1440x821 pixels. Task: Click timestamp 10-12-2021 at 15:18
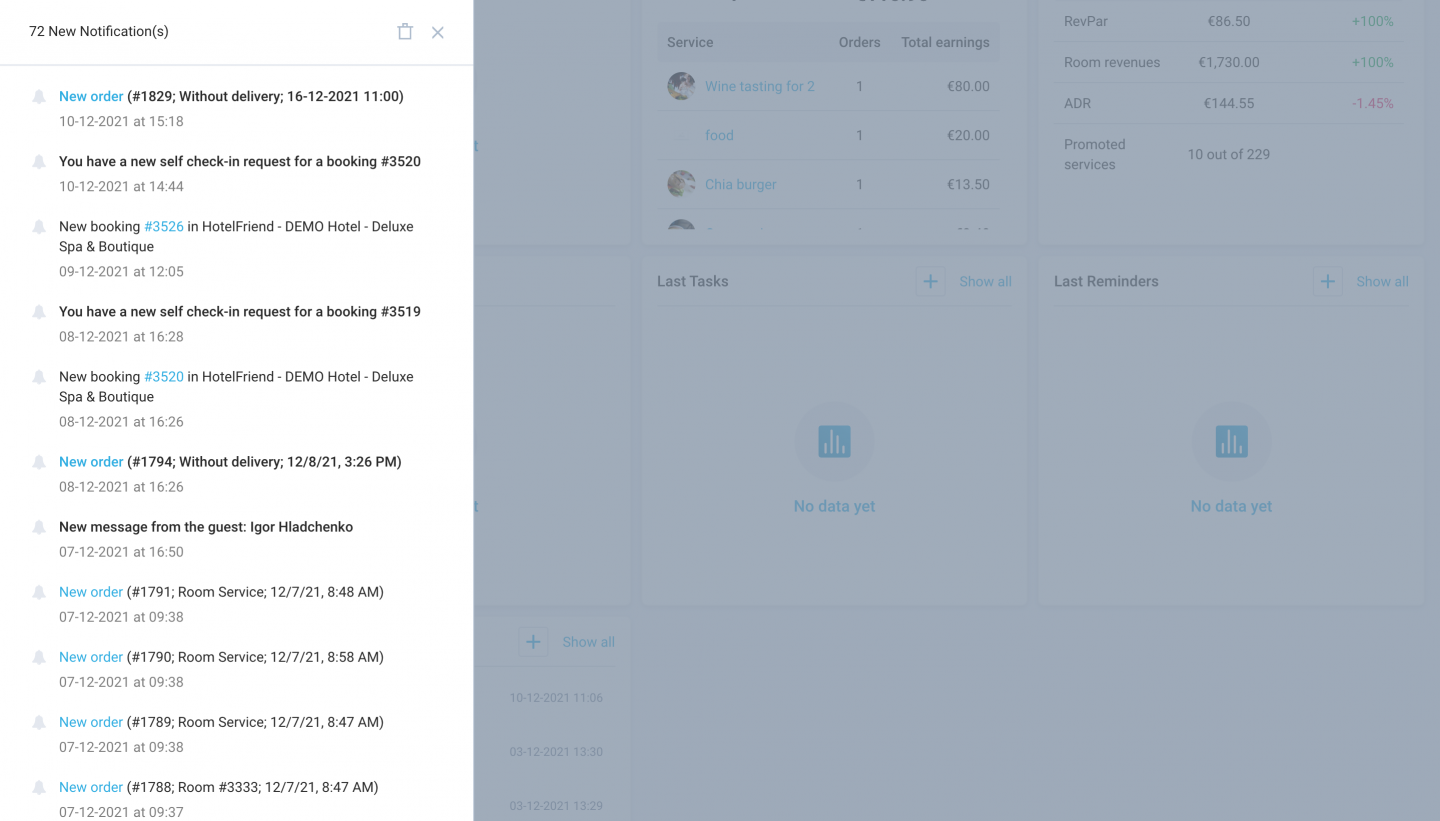(x=121, y=122)
